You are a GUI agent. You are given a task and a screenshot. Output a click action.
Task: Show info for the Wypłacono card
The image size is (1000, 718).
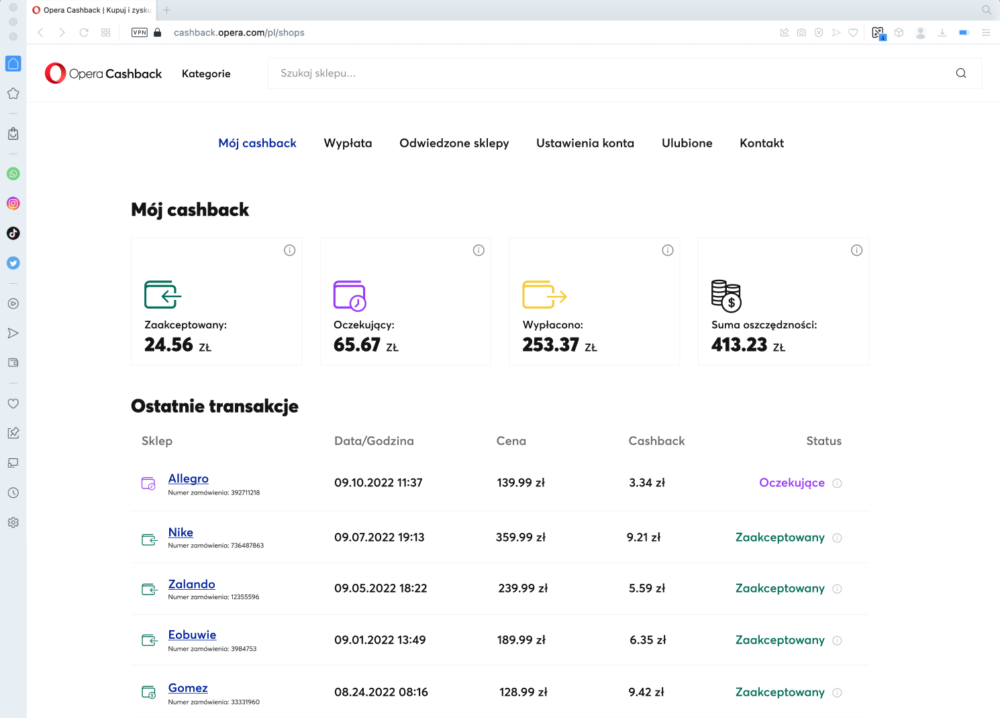click(x=668, y=251)
